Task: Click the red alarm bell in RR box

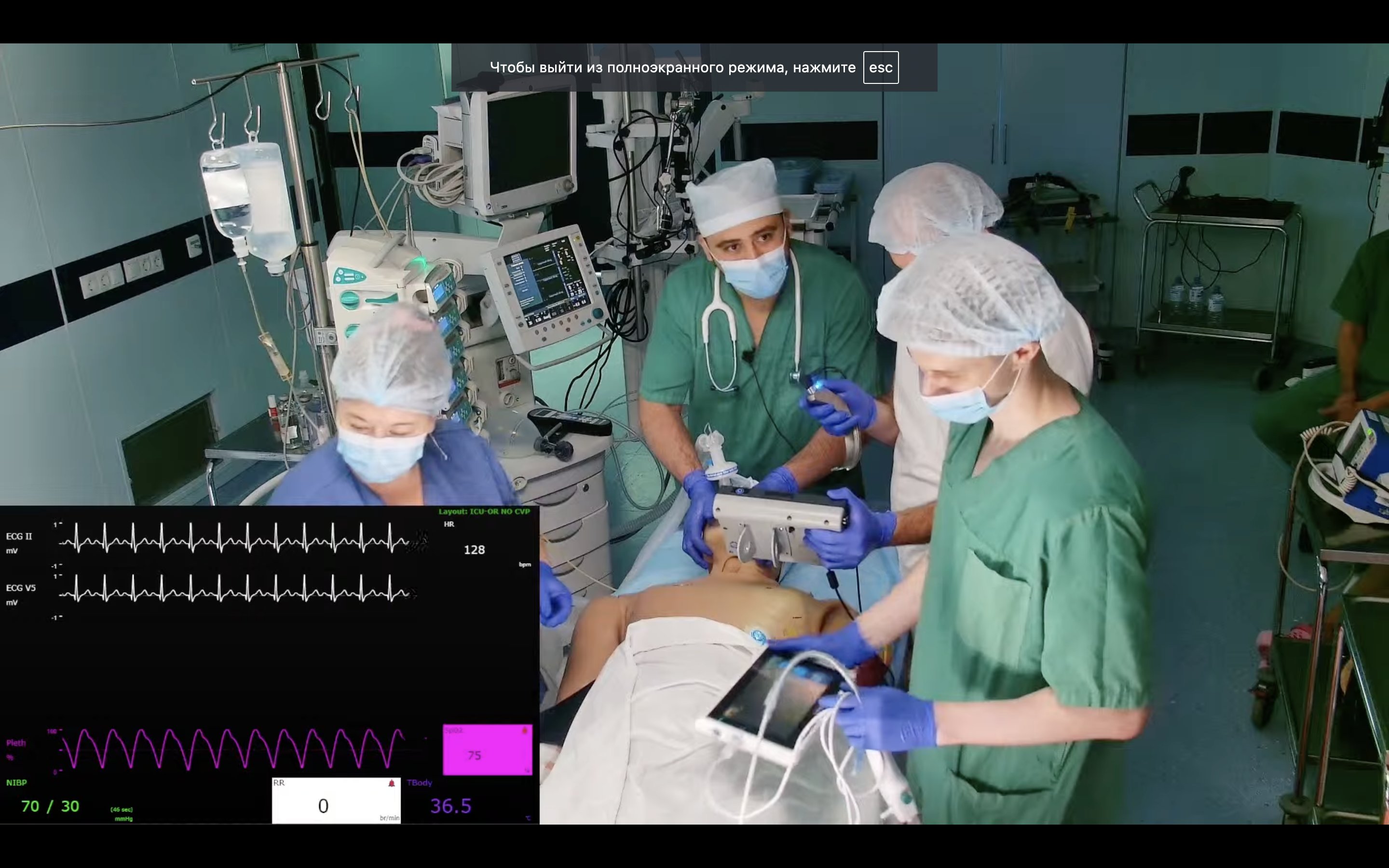Action: (x=392, y=783)
